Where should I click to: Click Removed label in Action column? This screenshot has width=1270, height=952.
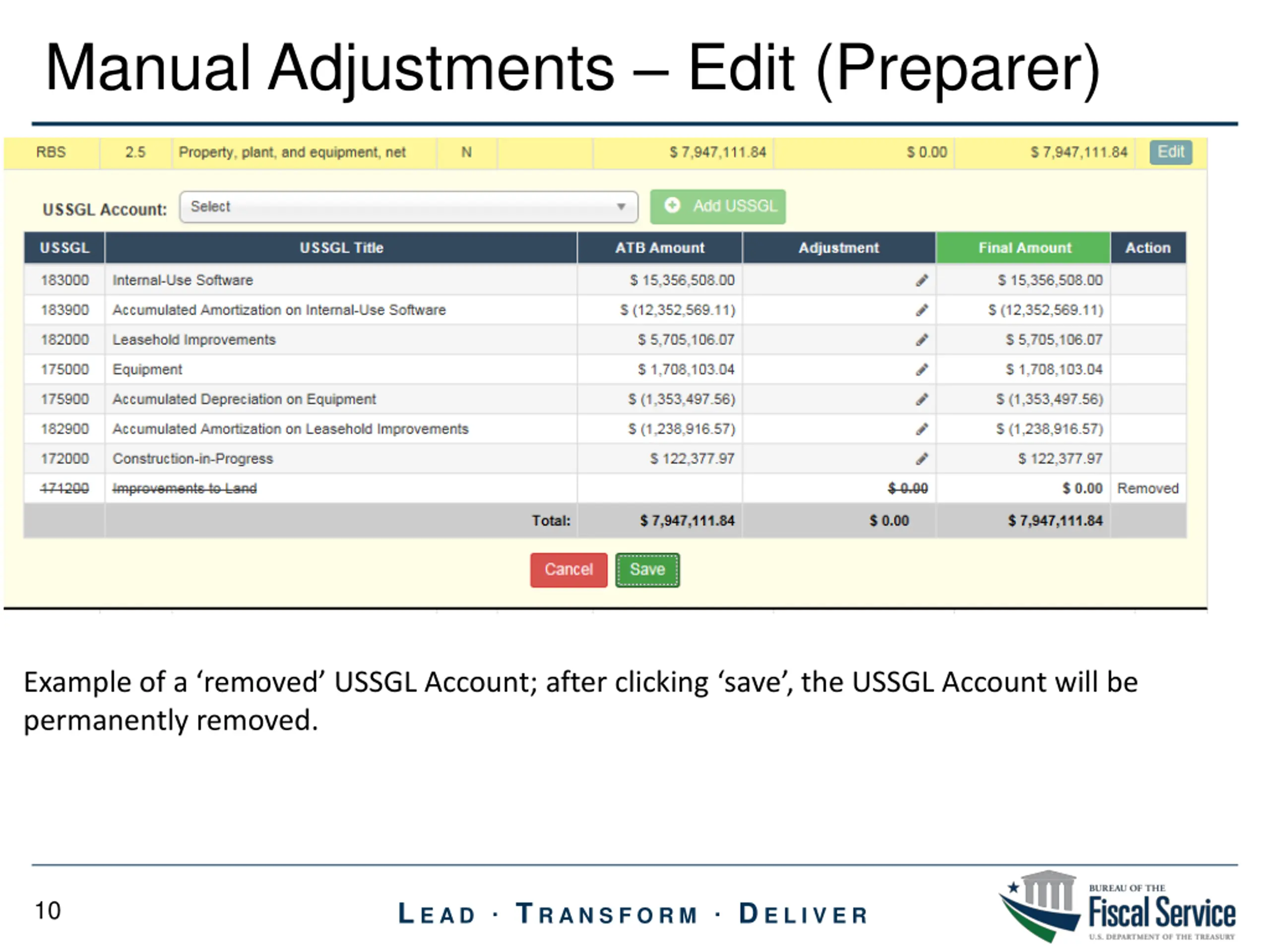tap(1147, 488)
